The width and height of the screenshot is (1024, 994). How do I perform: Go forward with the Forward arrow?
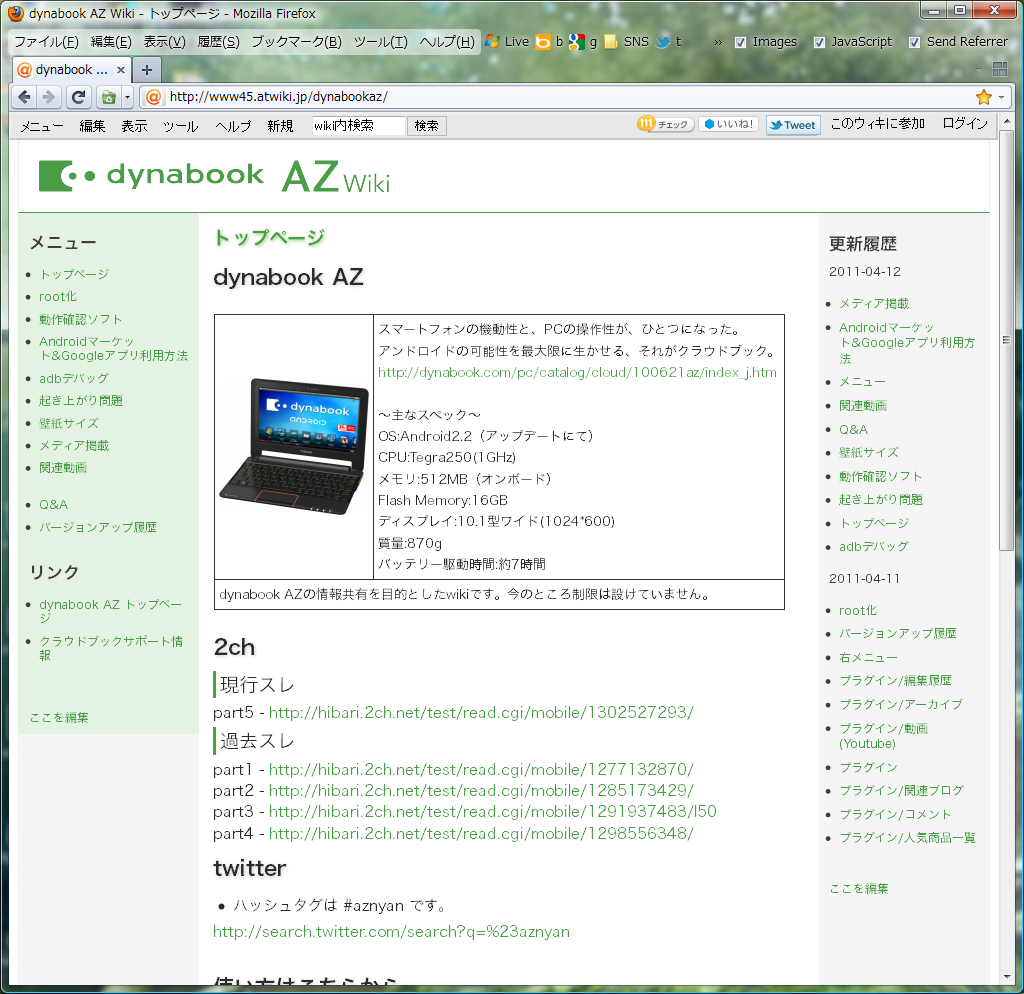click(48, 97)
